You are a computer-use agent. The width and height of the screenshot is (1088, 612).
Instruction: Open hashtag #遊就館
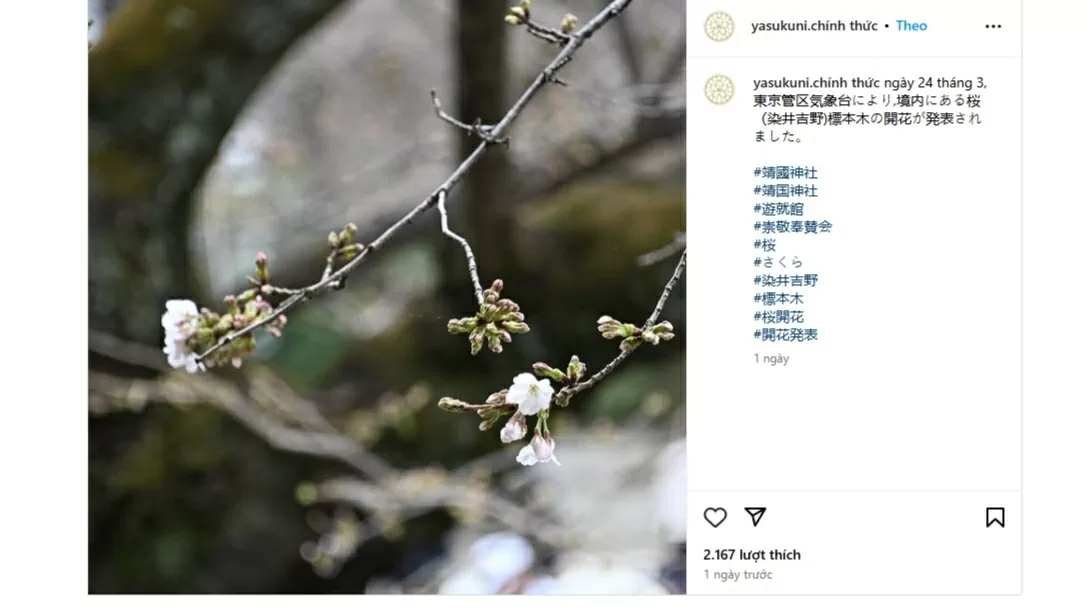[x=779, y=209]
